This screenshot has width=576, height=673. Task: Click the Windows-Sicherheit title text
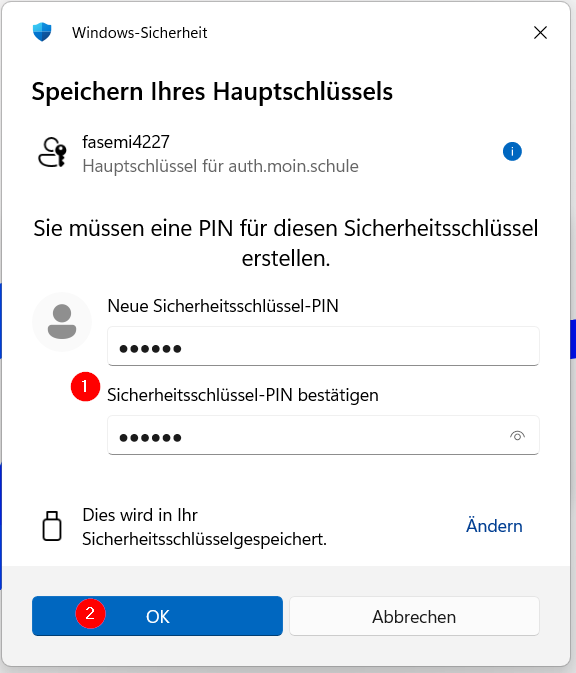[139, 33]
